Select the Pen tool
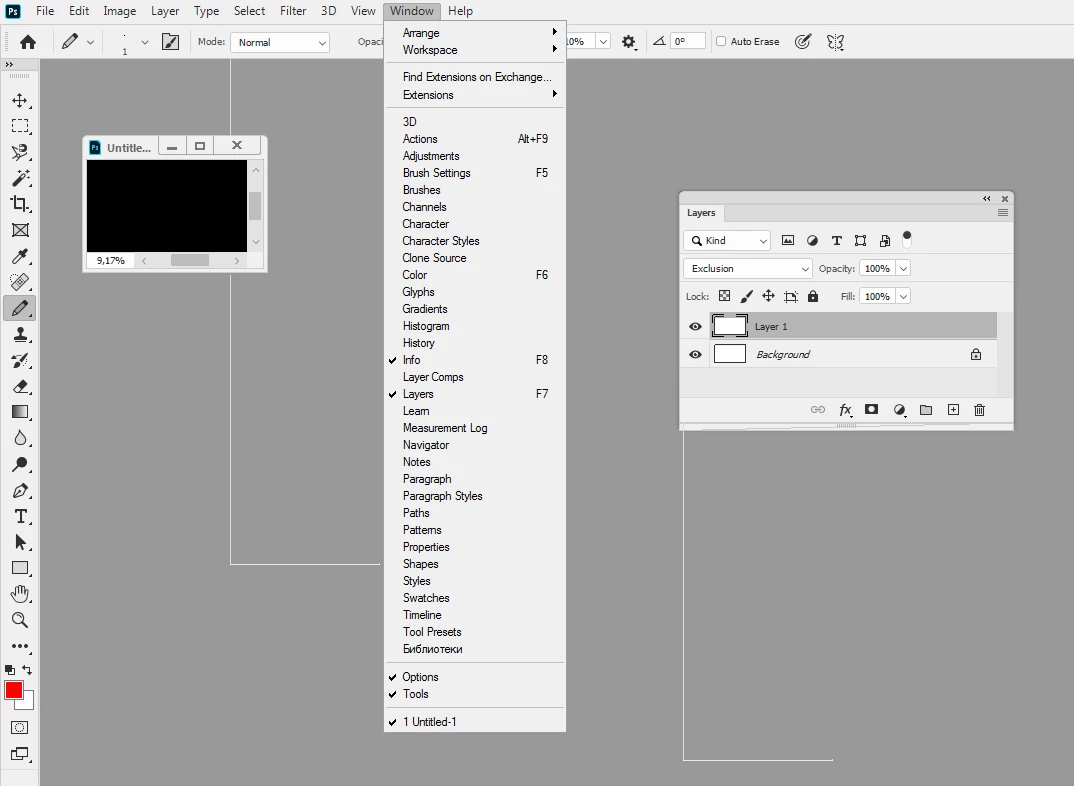 20,490
